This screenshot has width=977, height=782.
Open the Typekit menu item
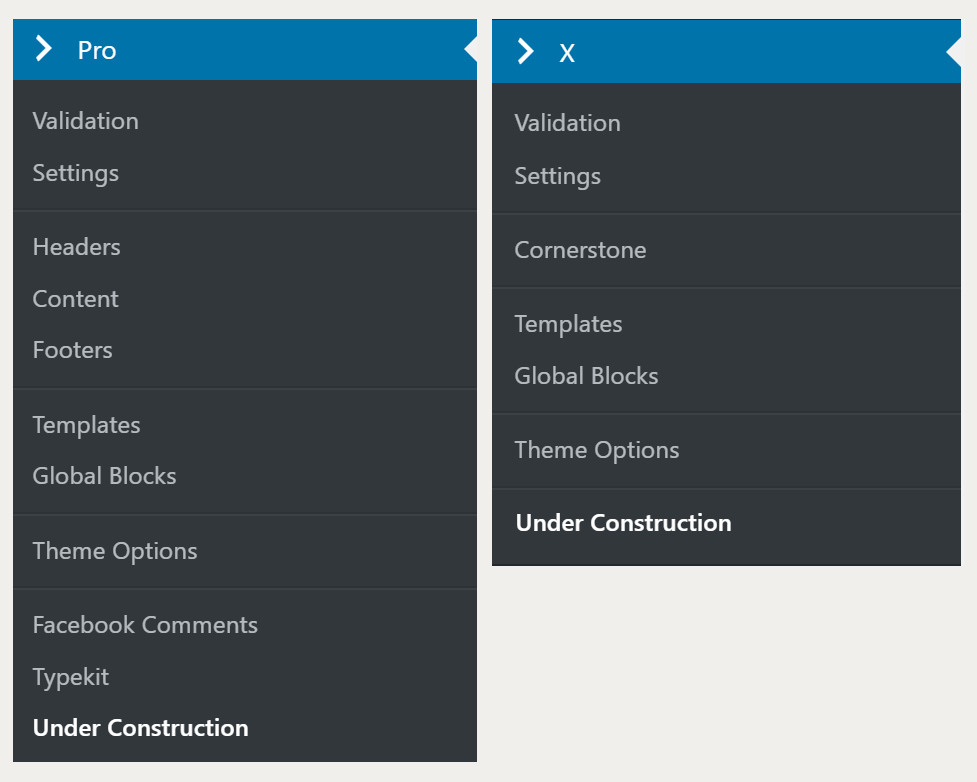(71, 677)
